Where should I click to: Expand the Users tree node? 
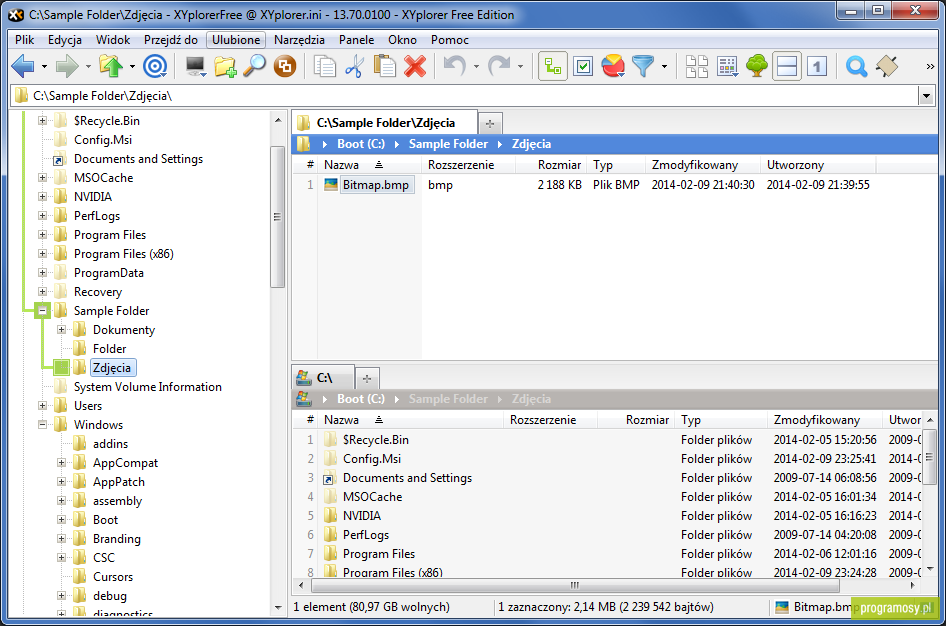[42, 406]
